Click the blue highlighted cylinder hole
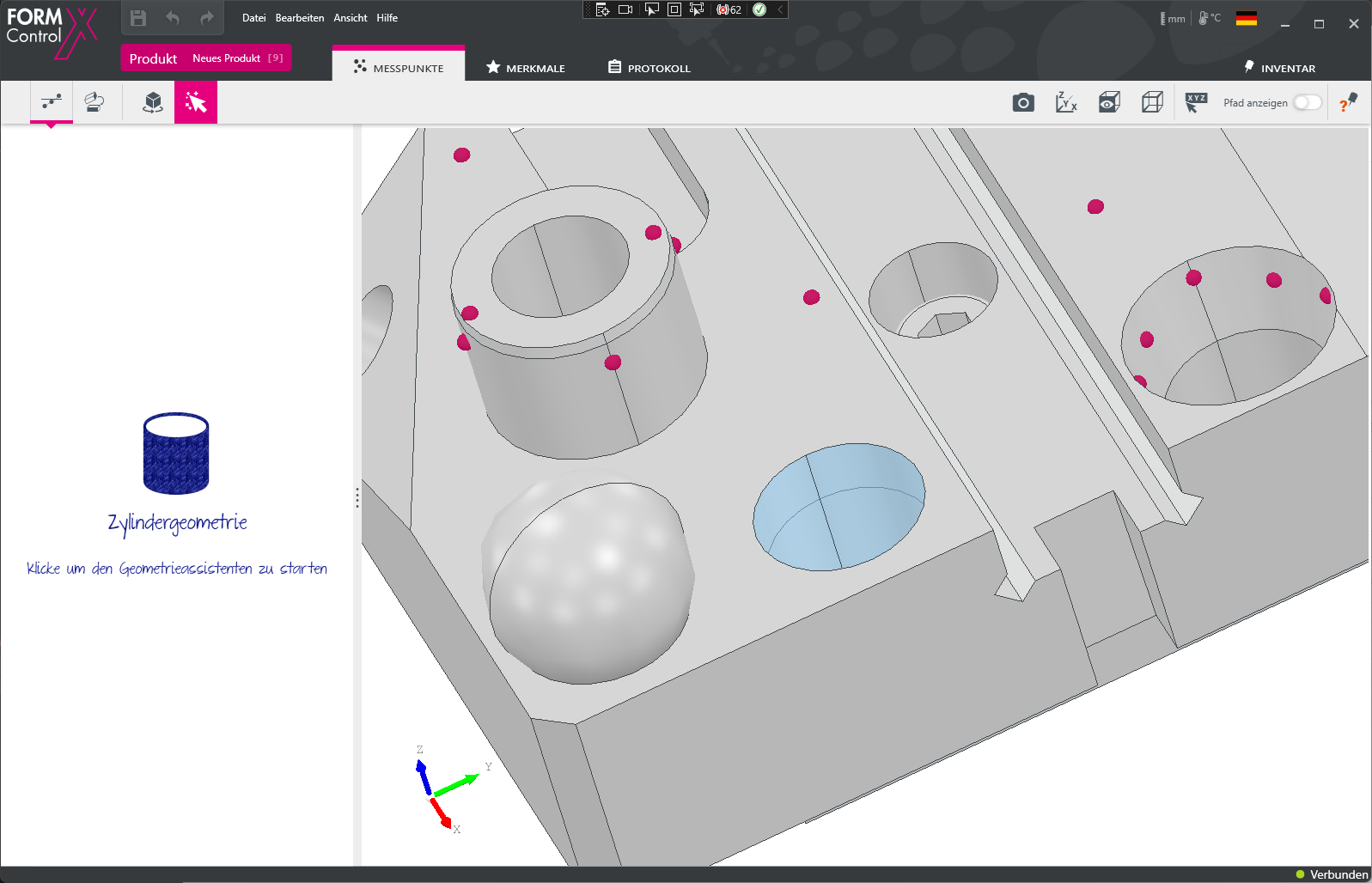The image size is (1372, 883). coord(838,506)
